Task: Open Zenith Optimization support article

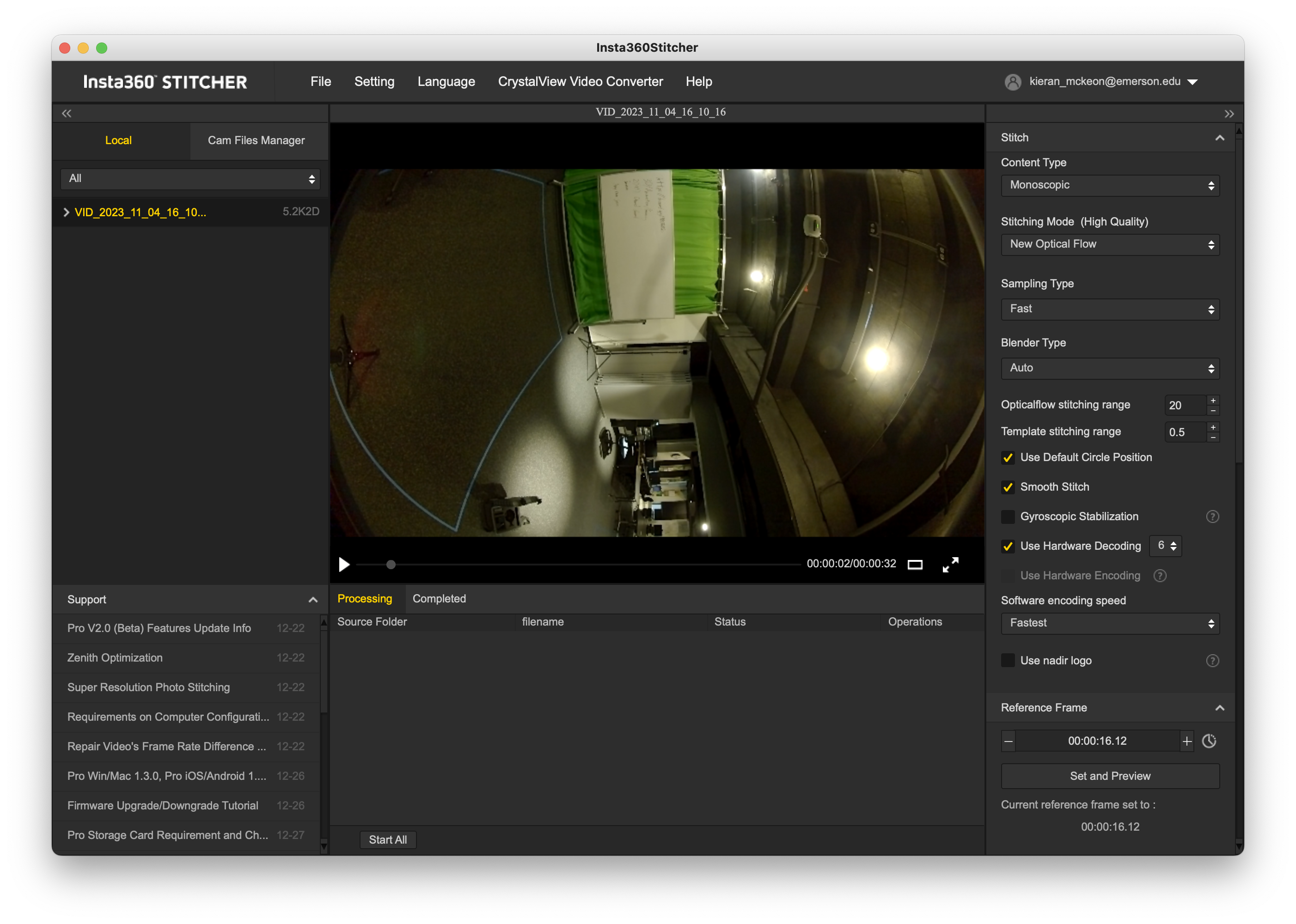Action: [185, 658]
